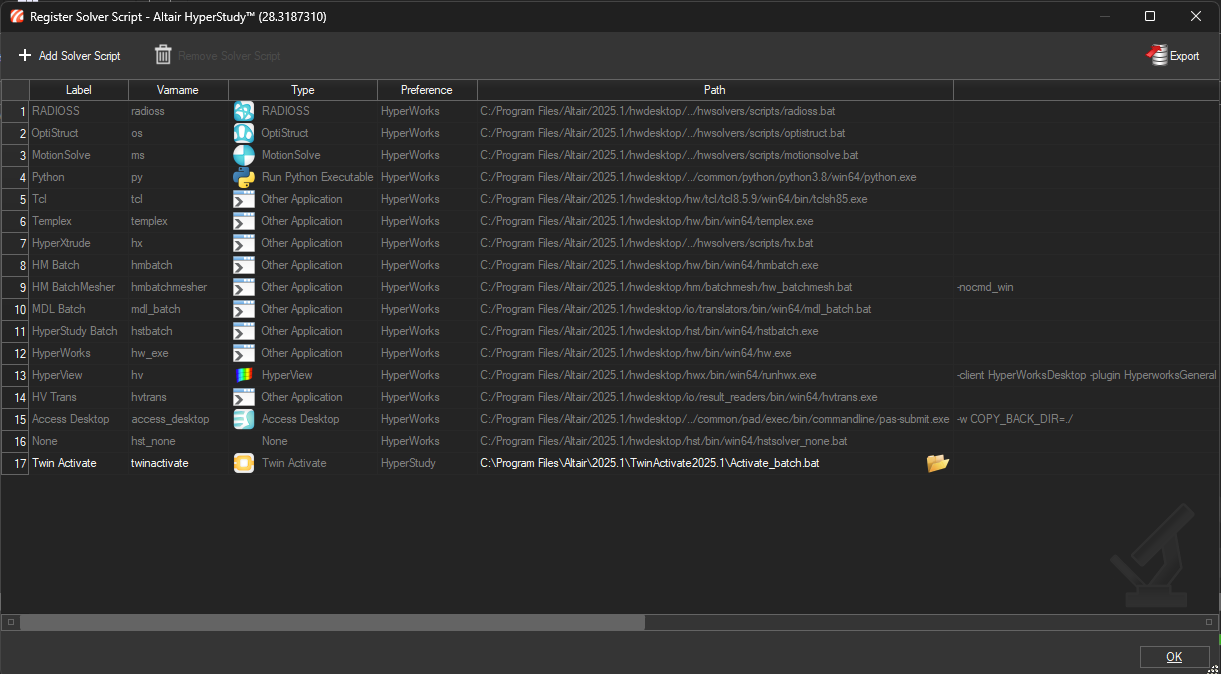This screenshot has width=1221, height=674.
Task: Click the Twin Activate type cell text
Action: pyautogui.click(x=294, y=463)
